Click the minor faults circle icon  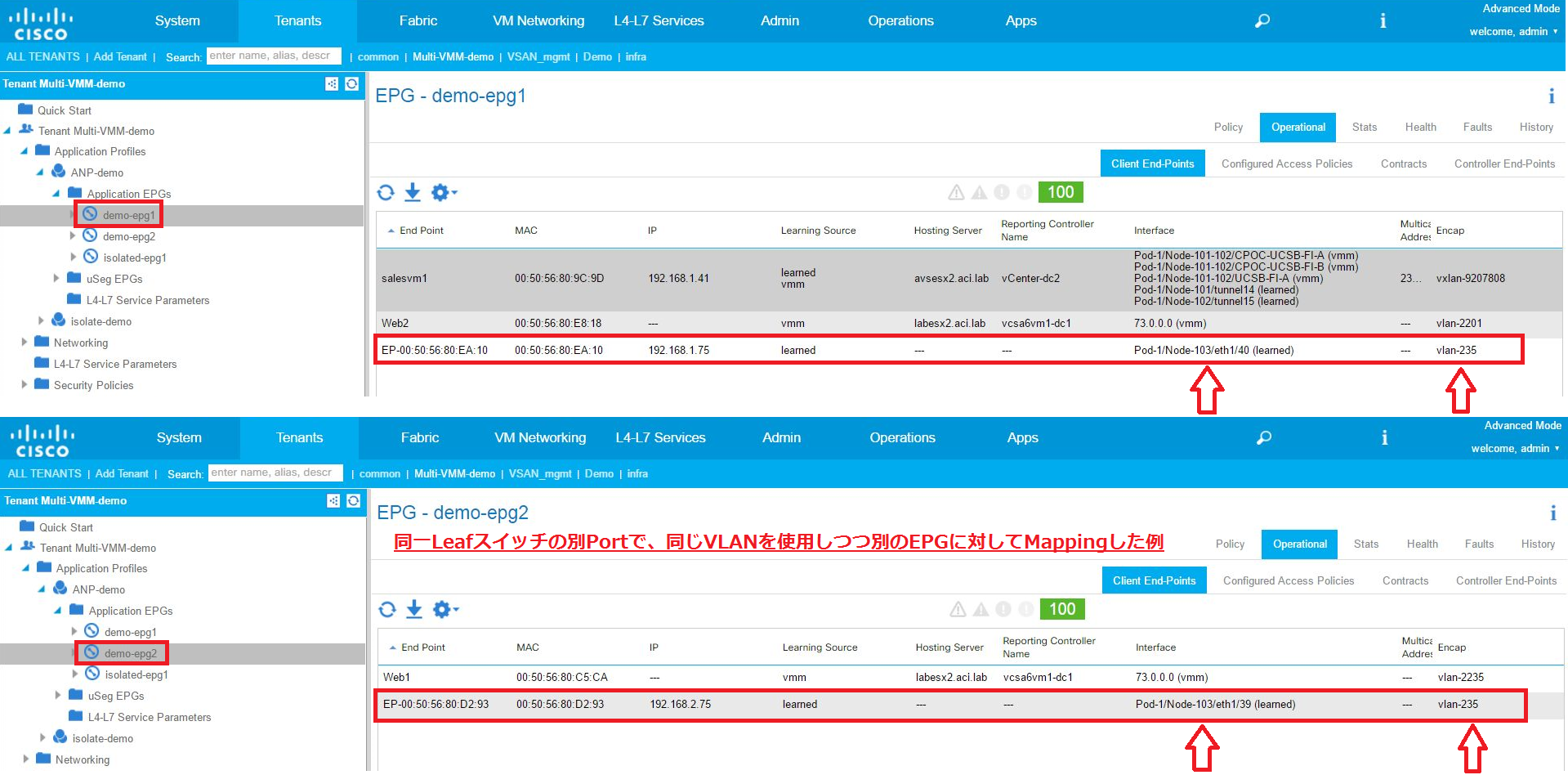click(1003, 192)
